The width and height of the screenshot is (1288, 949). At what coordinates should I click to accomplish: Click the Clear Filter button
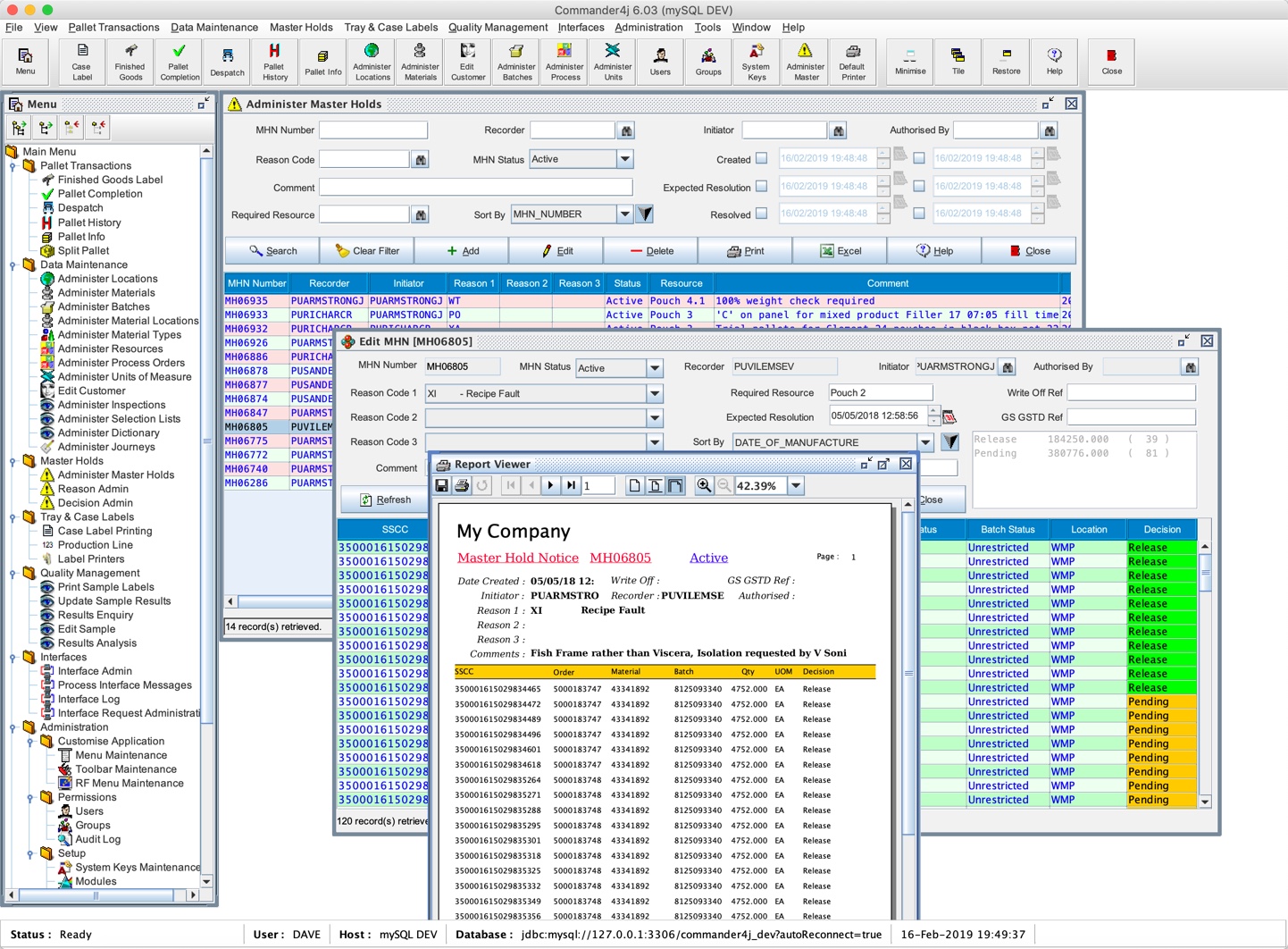click(367, 251)
